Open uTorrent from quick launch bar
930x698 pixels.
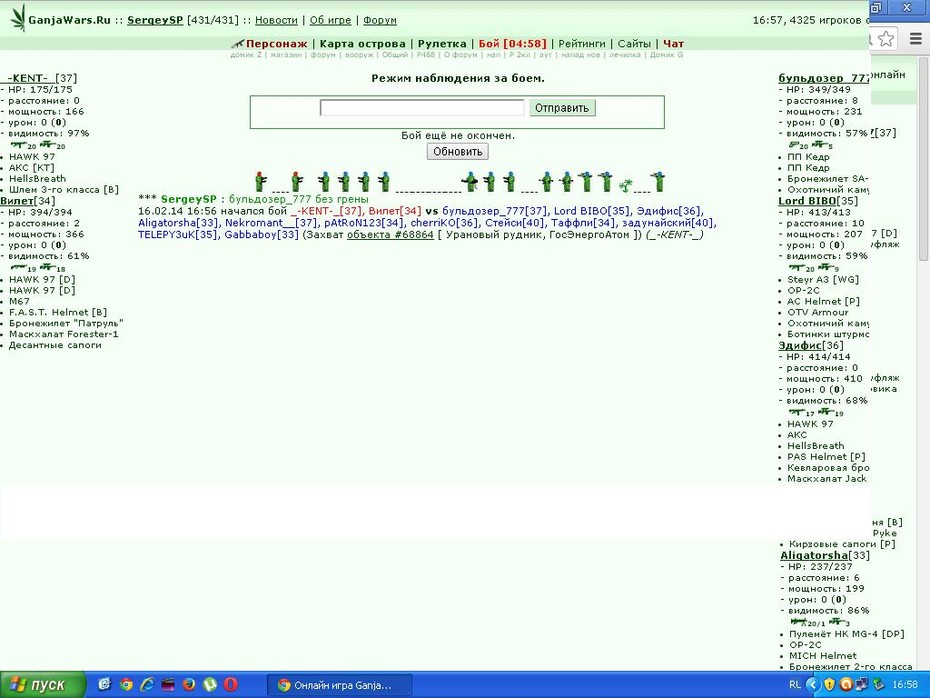pos(210,684)
